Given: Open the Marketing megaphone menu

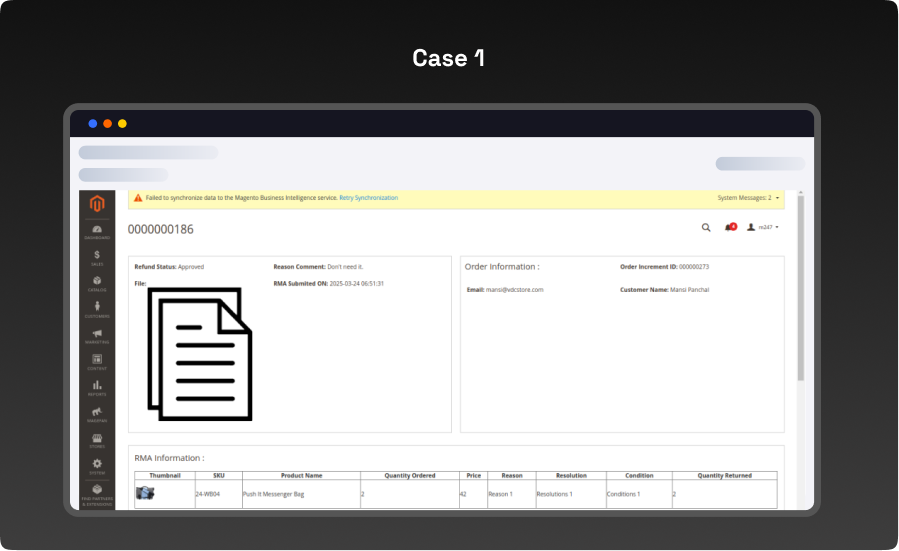Looking at the screenshot, I should 97,336.
